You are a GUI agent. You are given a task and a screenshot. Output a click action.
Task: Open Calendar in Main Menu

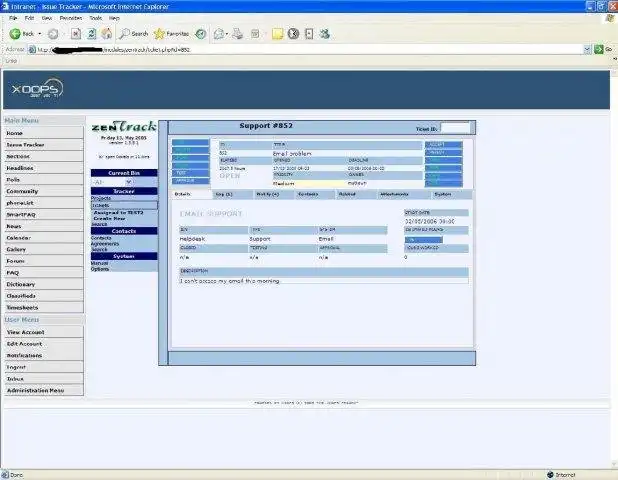point(44,238)
